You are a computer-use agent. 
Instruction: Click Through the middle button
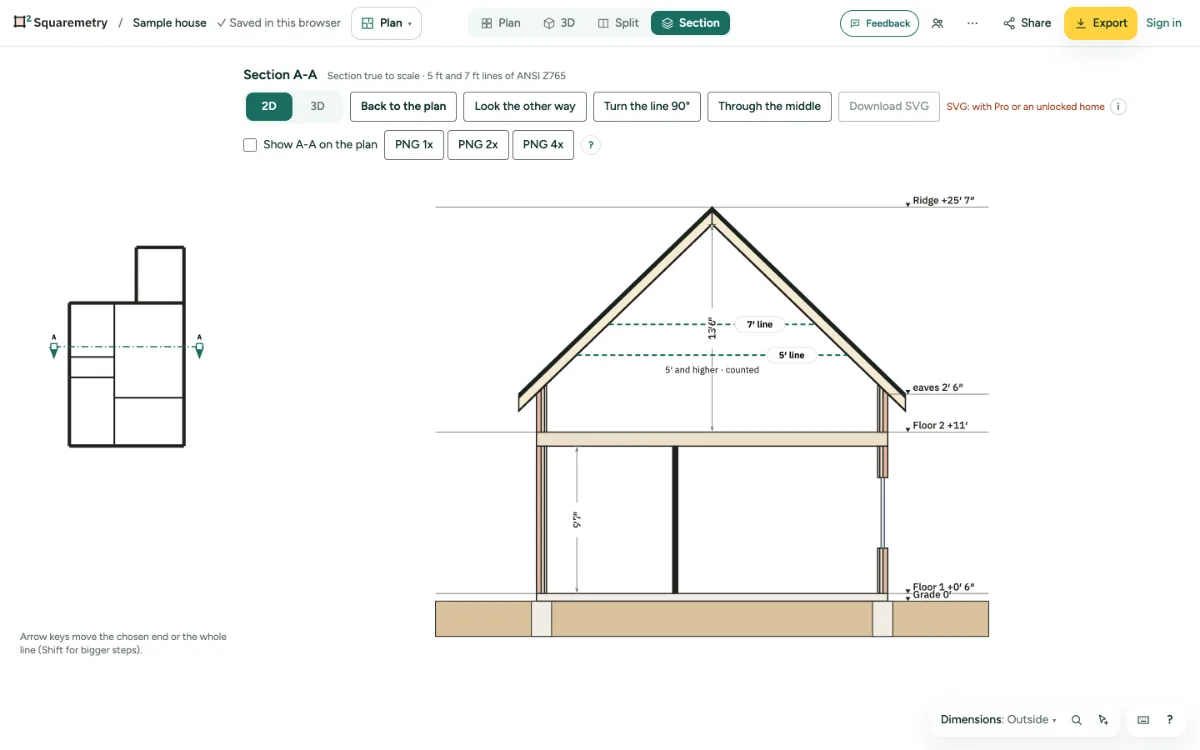[x=769, y=107]
